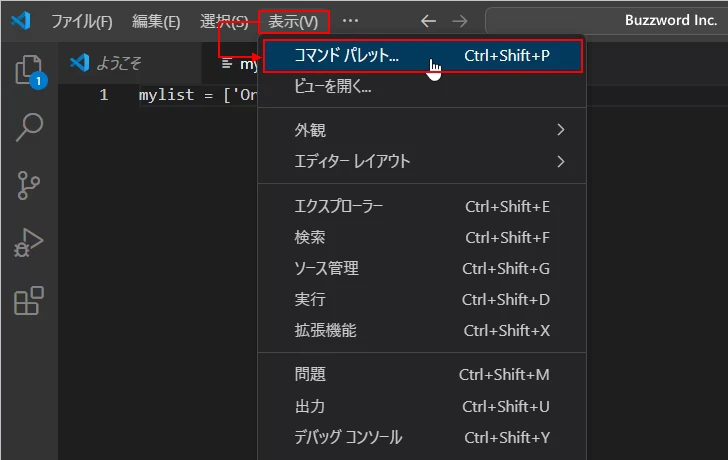Open the Explorer icon in the activity bar
The width and height of the screenshot is (728, 460).
click(29, 71)
